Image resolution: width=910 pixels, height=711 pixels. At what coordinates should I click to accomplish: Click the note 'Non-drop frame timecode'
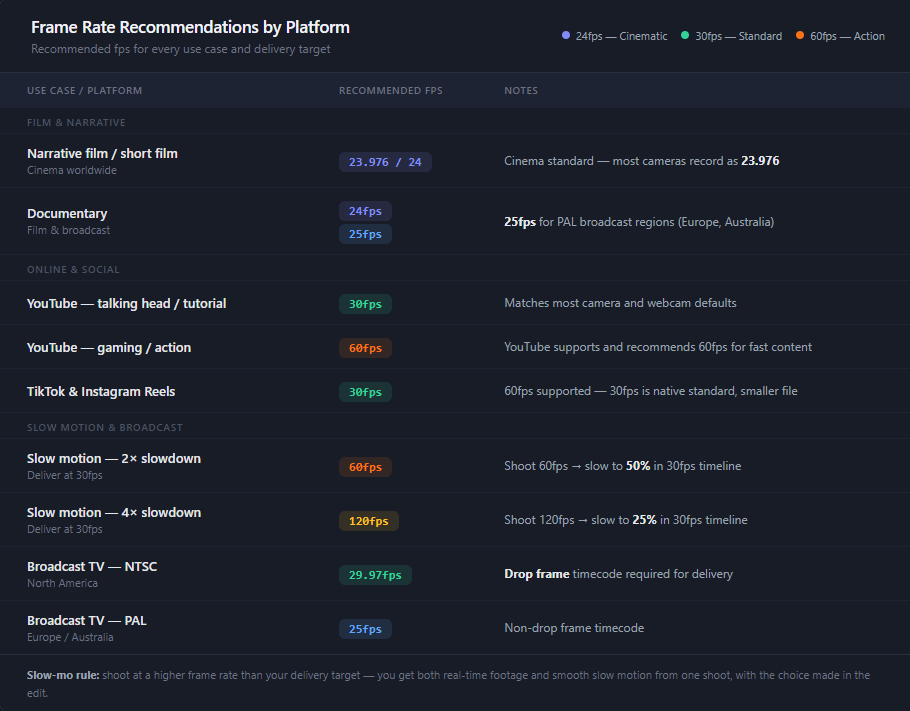[574, 628]
